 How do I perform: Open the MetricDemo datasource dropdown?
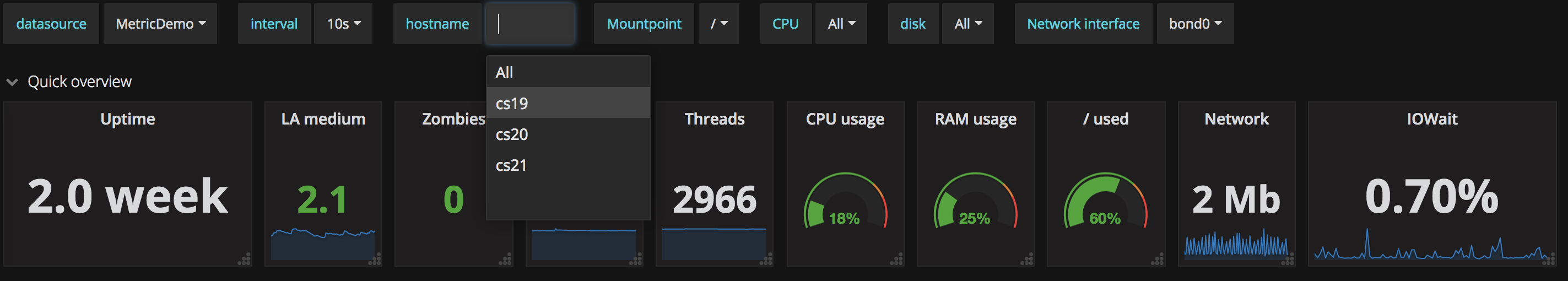click(x=160, y=24)
